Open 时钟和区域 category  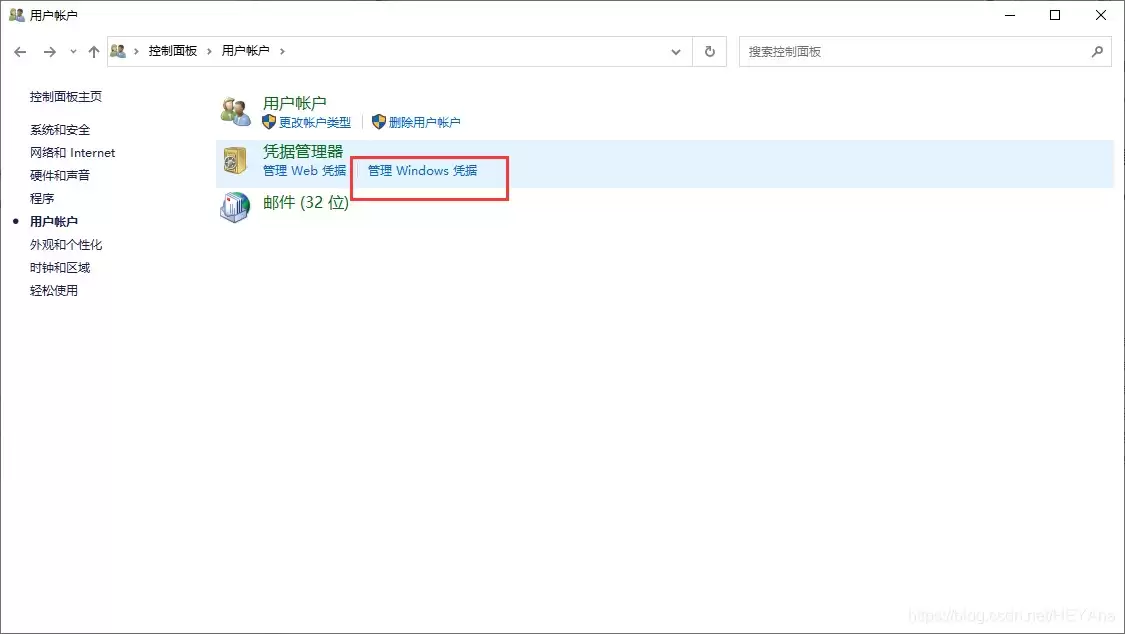(x=60, y=268)
